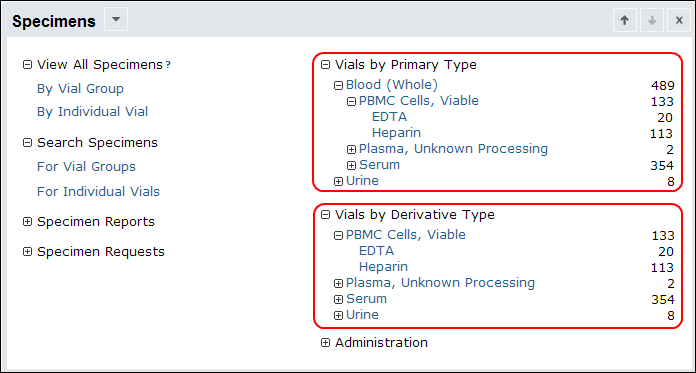Collapse the View All Specimens section
The height and width of the screenshot is (373, 696).
coord(28,65)
